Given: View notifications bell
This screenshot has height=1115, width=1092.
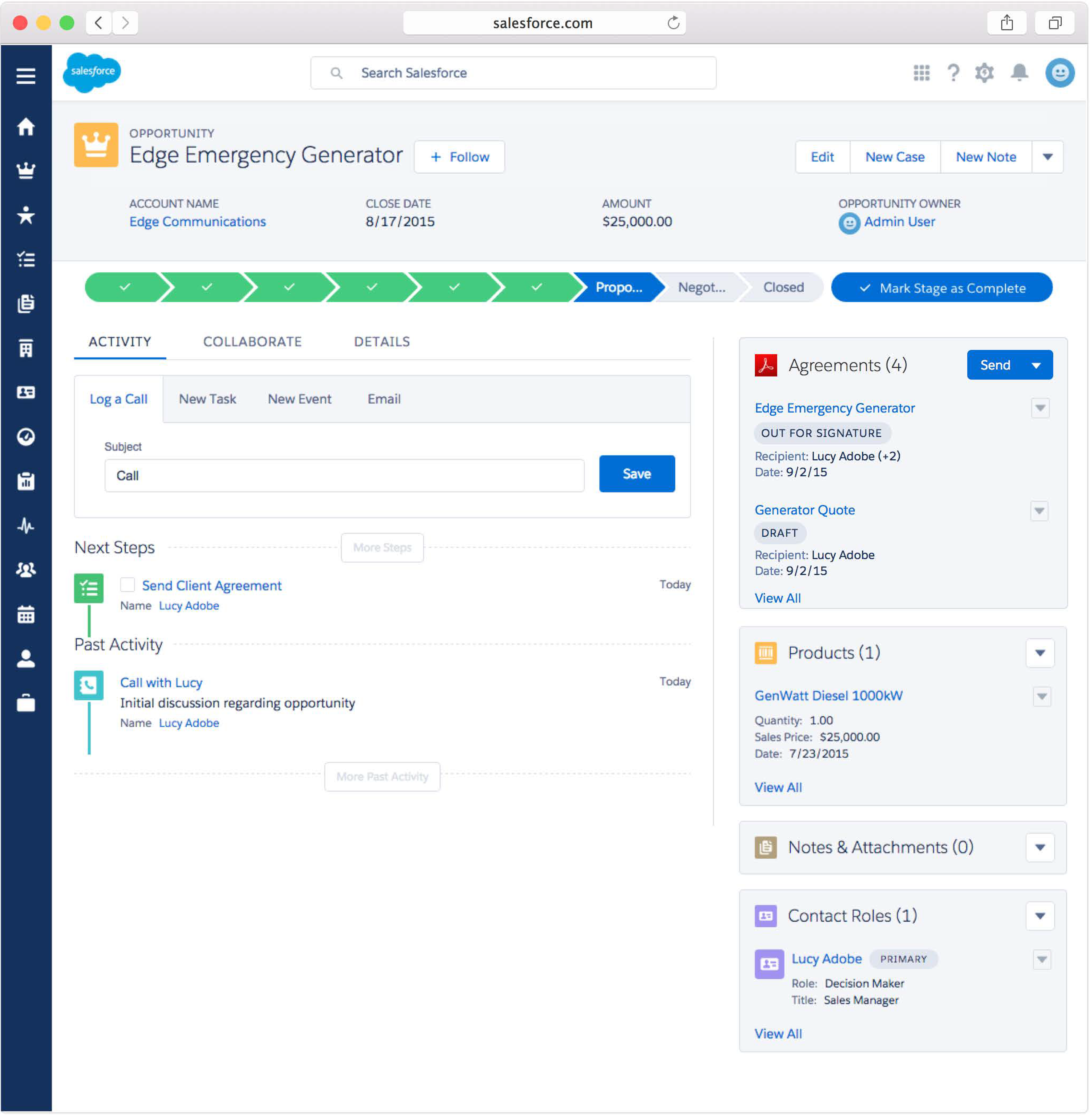Looking at the screenshot, I should [1020, 73].
